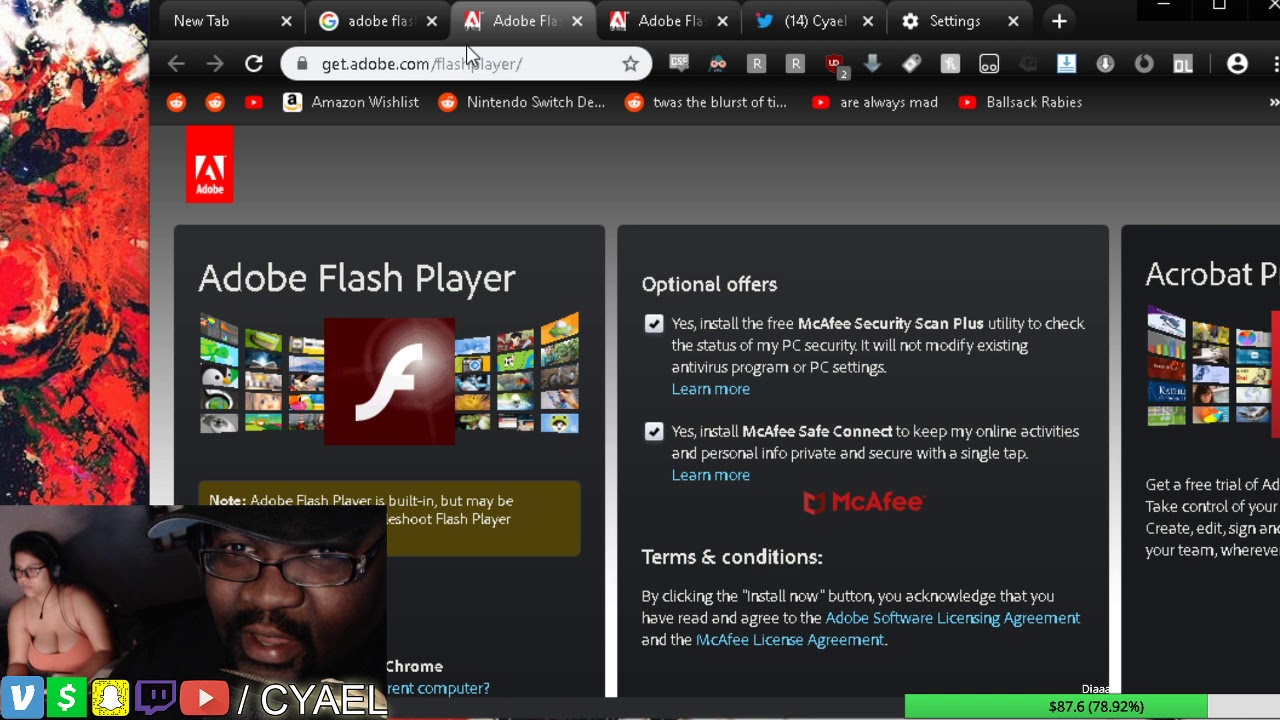Uncheck the McAfee Safe Connect offer
The height and width of the screenshot is (720, 1280).
pyautogui.click(x=654, y=432)
